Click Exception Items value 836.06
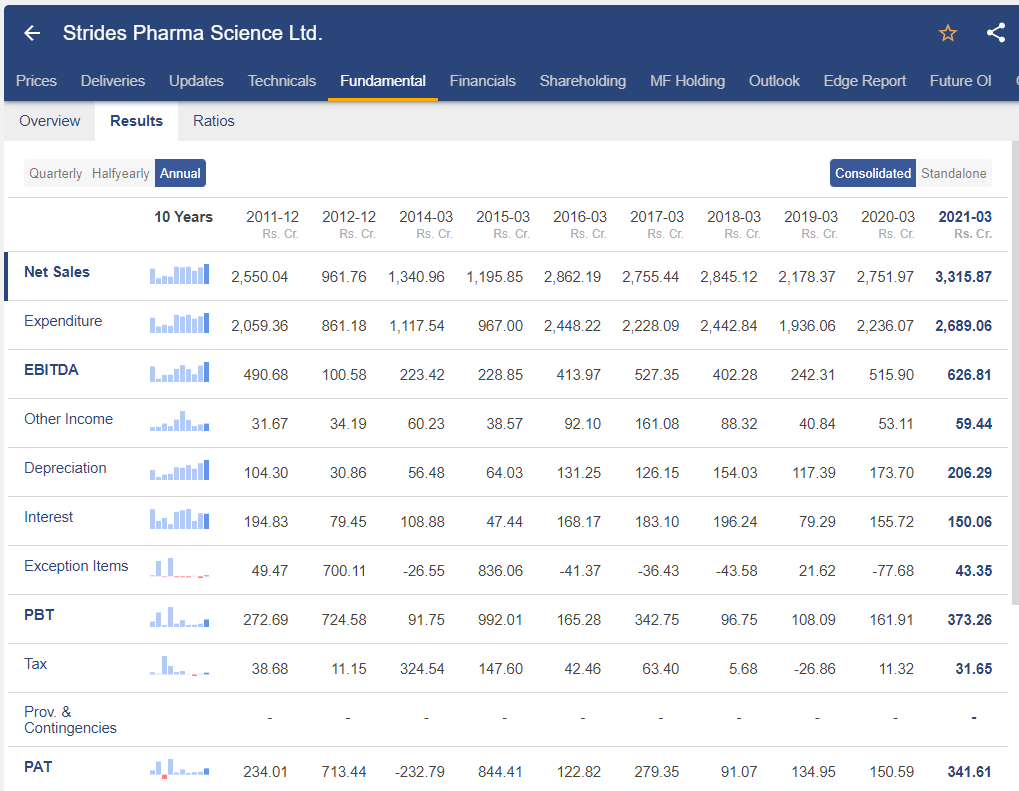The width and height of the screenshot is (1019, 791). (x=500, y=571)
